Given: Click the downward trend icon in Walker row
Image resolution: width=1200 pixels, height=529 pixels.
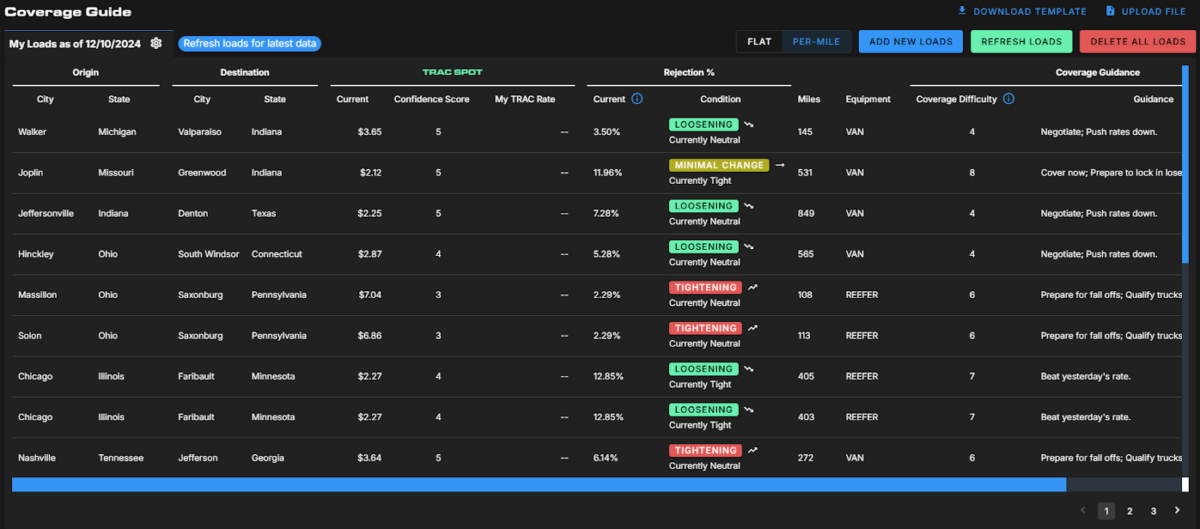Looking at the screenshot, I should [x=749, y=125].
